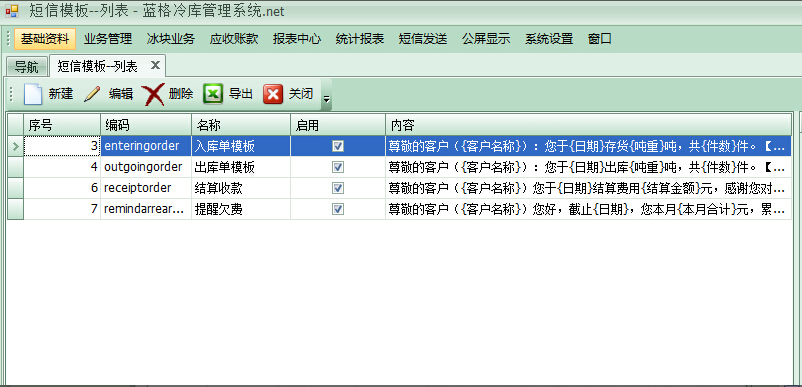This screenshot has width=802, height=387.
Task: Select the receiptorder 结算收款 row
Action: click(x=400, y=188)
